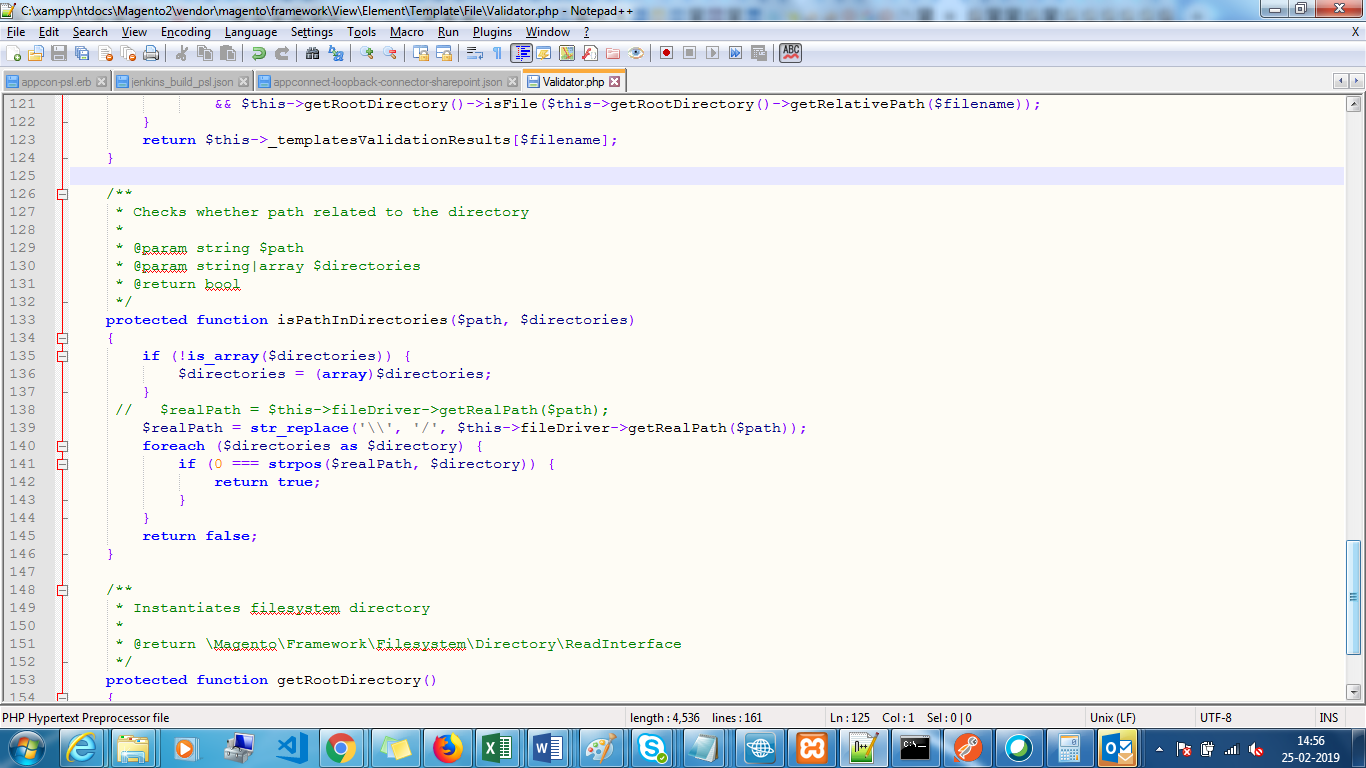The width and height of the screenshot is (1366, 768).
Task: Start macro recording with the red record icon
Action: pos(666,53)
